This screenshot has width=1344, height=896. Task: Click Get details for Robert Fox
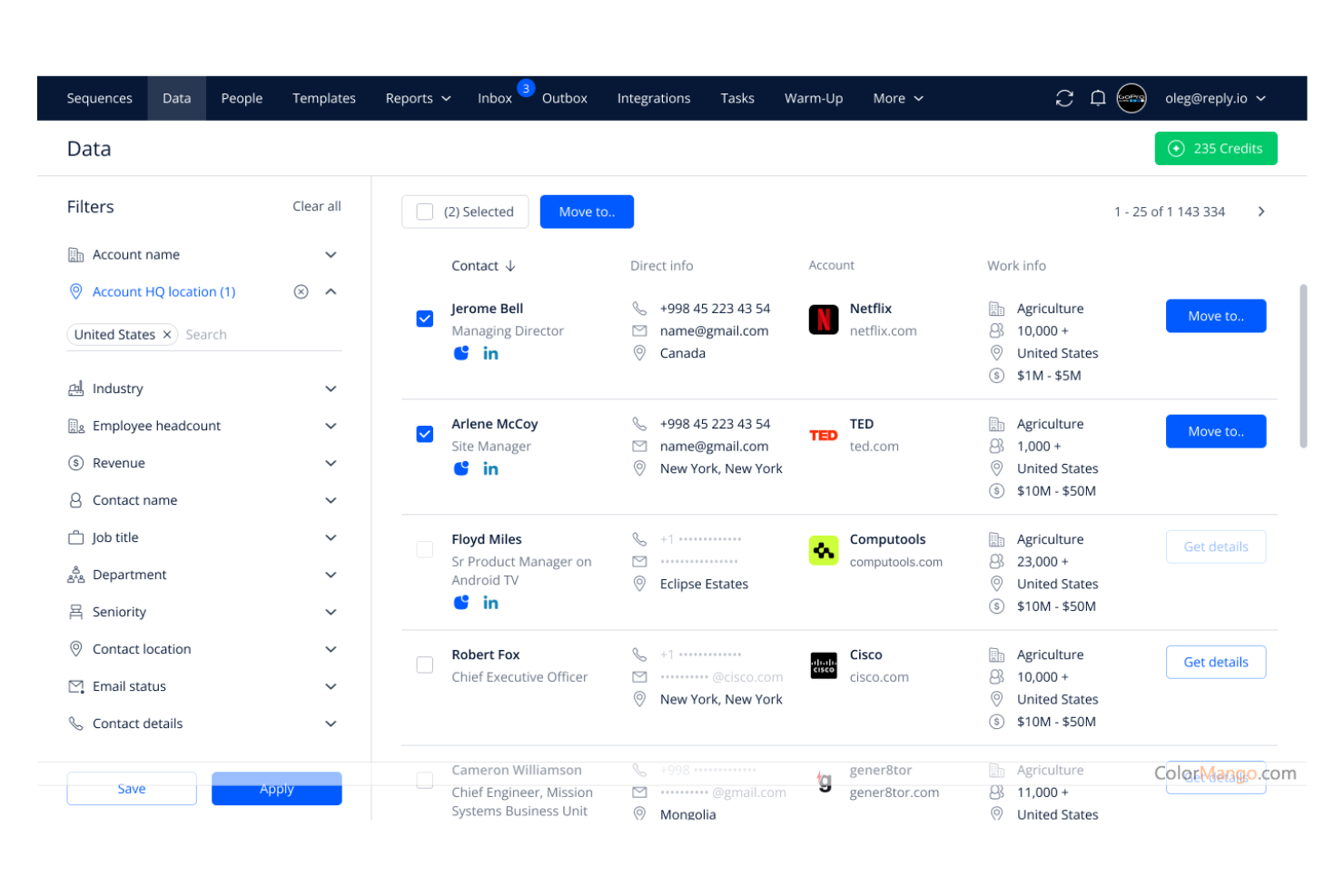pyautogui.click(x=1216, y=662)
